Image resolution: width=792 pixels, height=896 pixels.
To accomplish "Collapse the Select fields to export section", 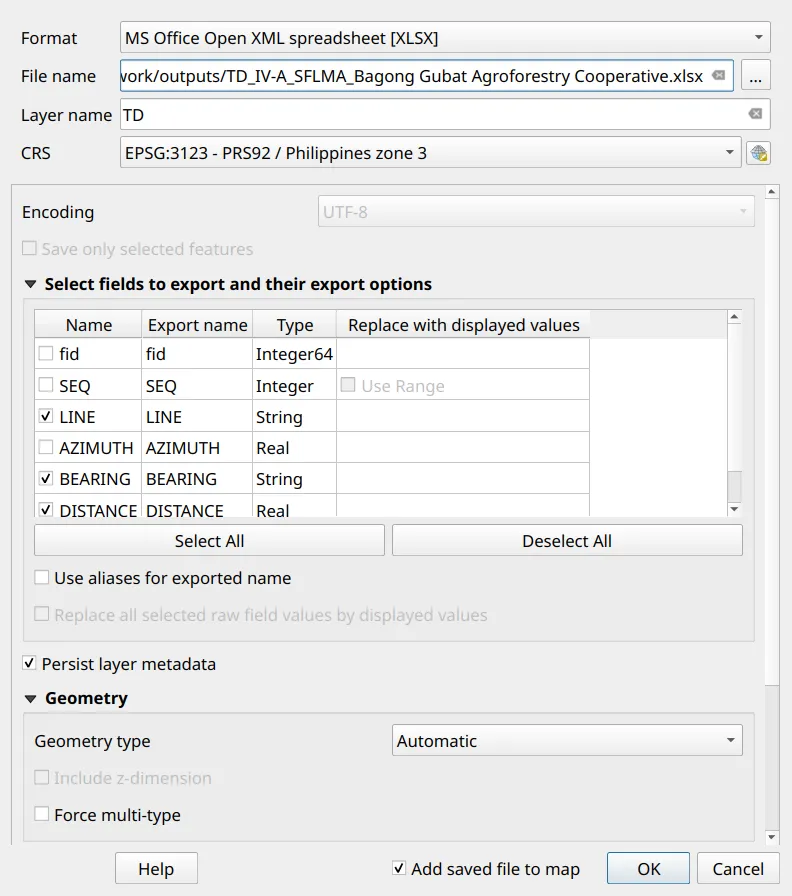I will 31,284.
